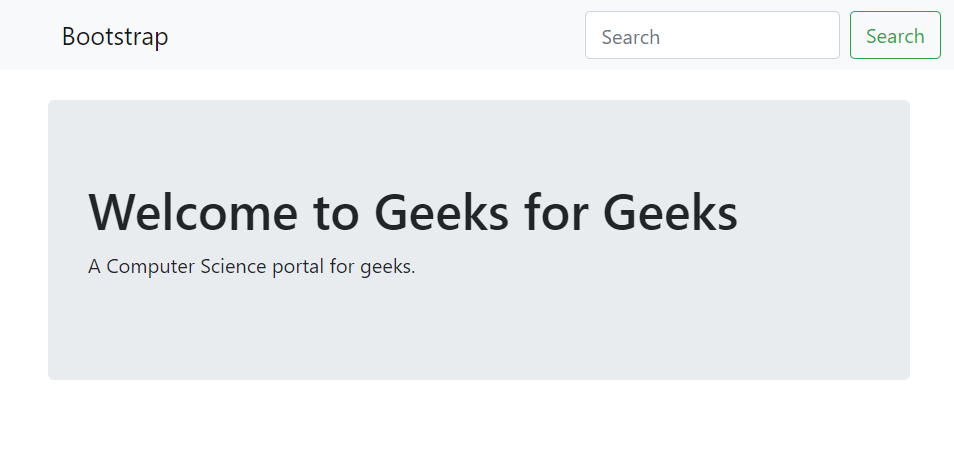Click the last "Geeks" in the heading
Viewport: 954px width, 475px height.
click(x=670, y=212)
